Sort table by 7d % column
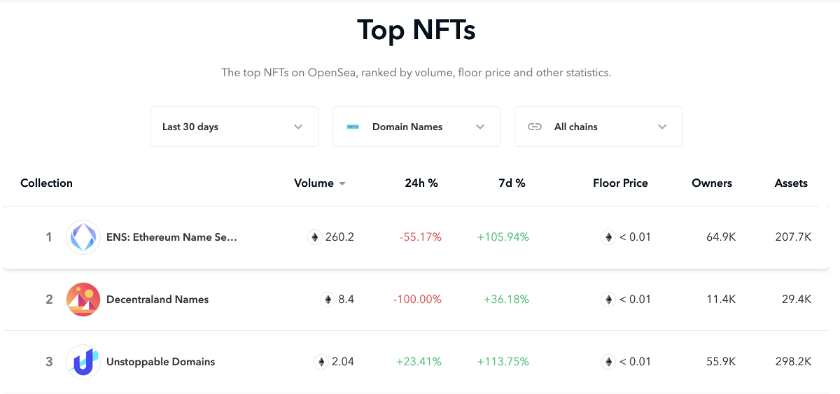The width and height of the screenshot is (840, 394). (x=512, y=183)
